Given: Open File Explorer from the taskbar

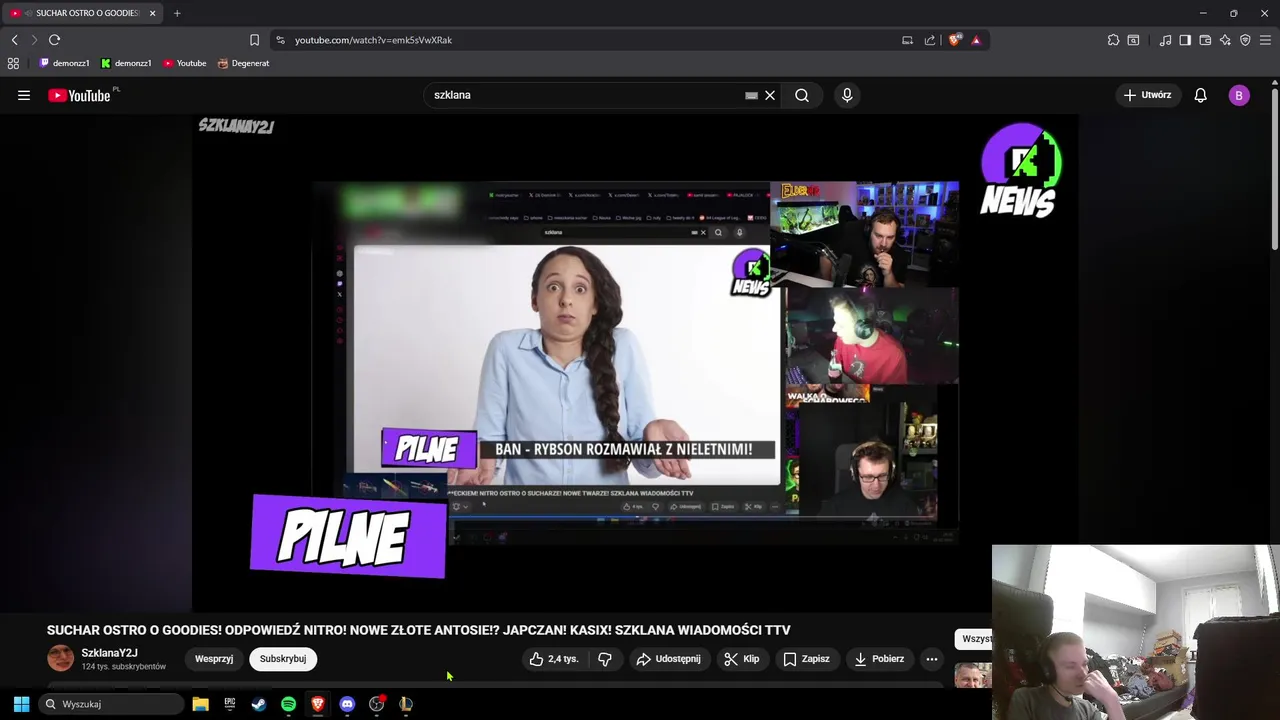Looking at the screenshot, I should pyautogui.click(x=200, y=704).
